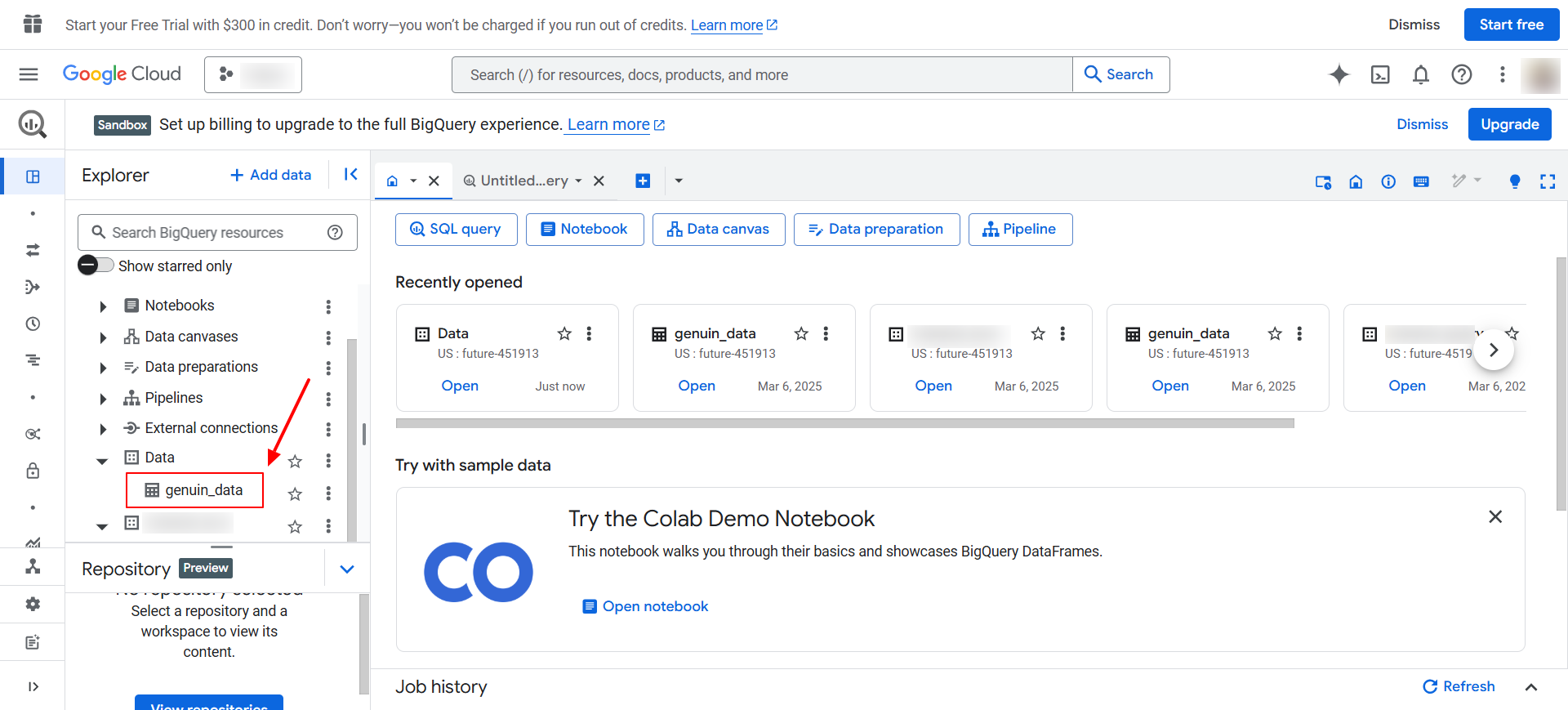Open the help question mark menu

point(1462,74)
